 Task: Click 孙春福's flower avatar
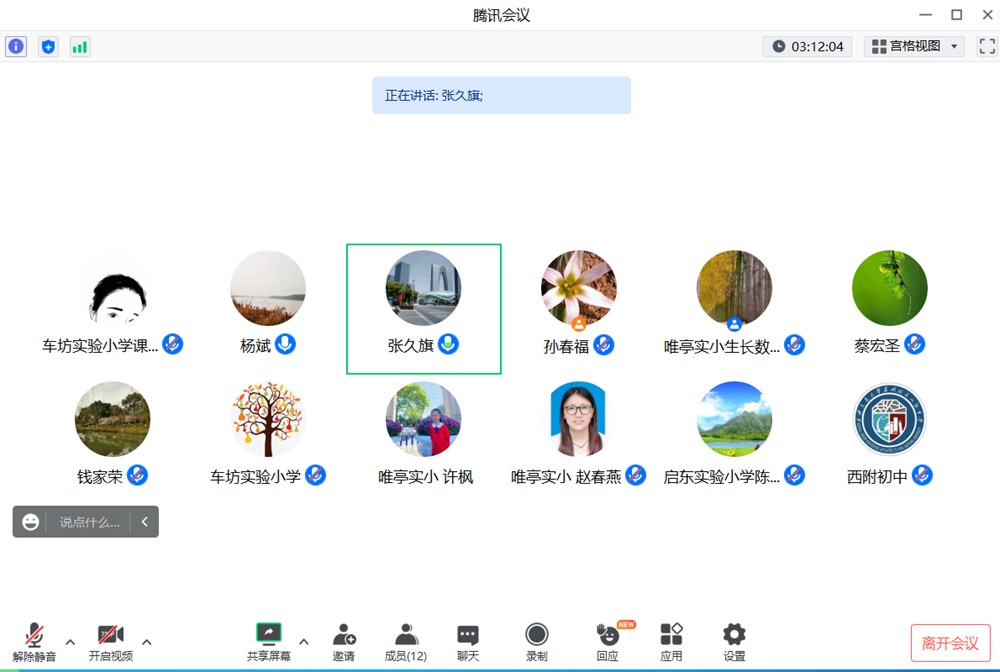[x=578, y=288]
